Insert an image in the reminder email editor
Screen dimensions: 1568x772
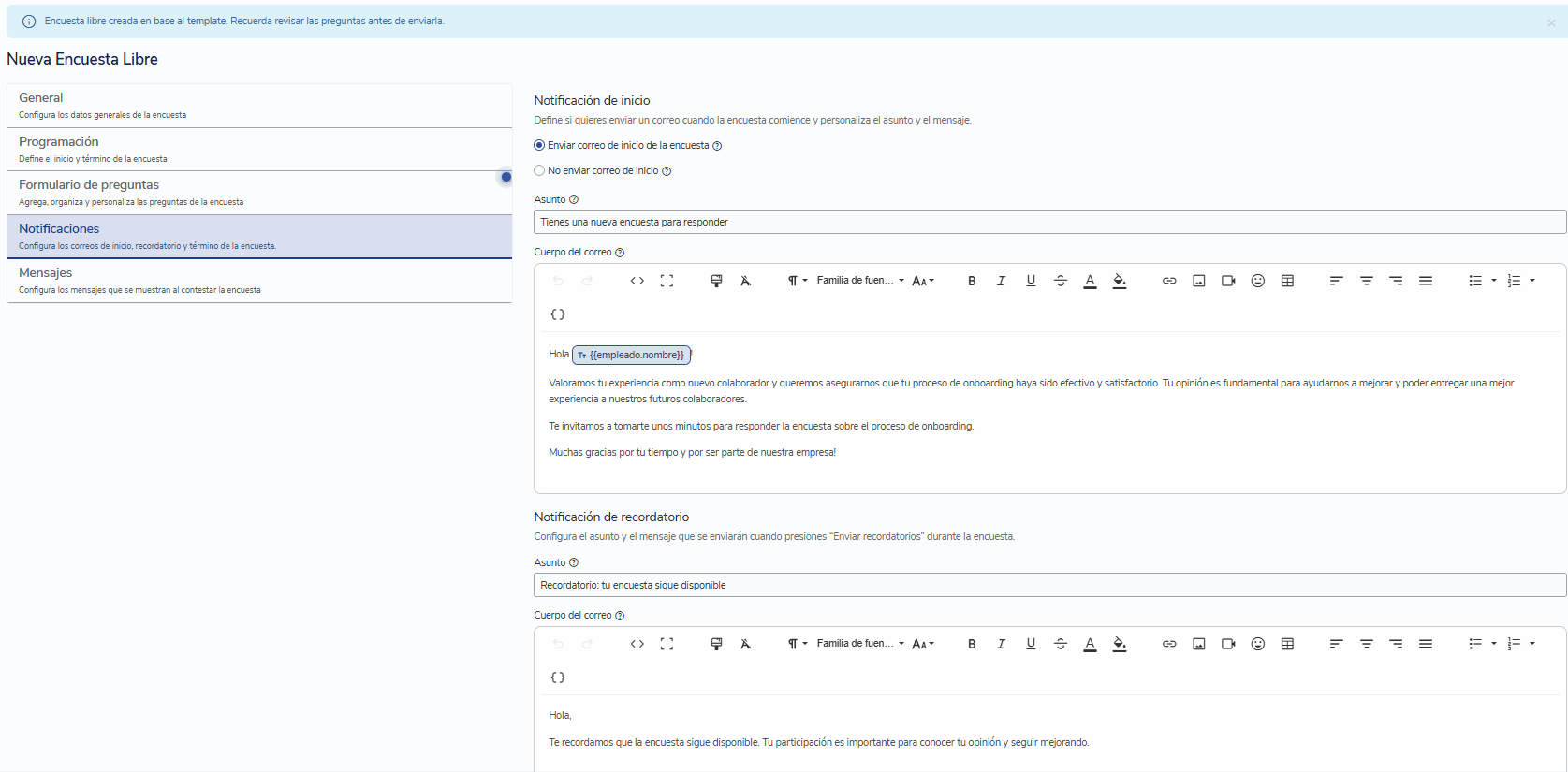coord(1199,644)
